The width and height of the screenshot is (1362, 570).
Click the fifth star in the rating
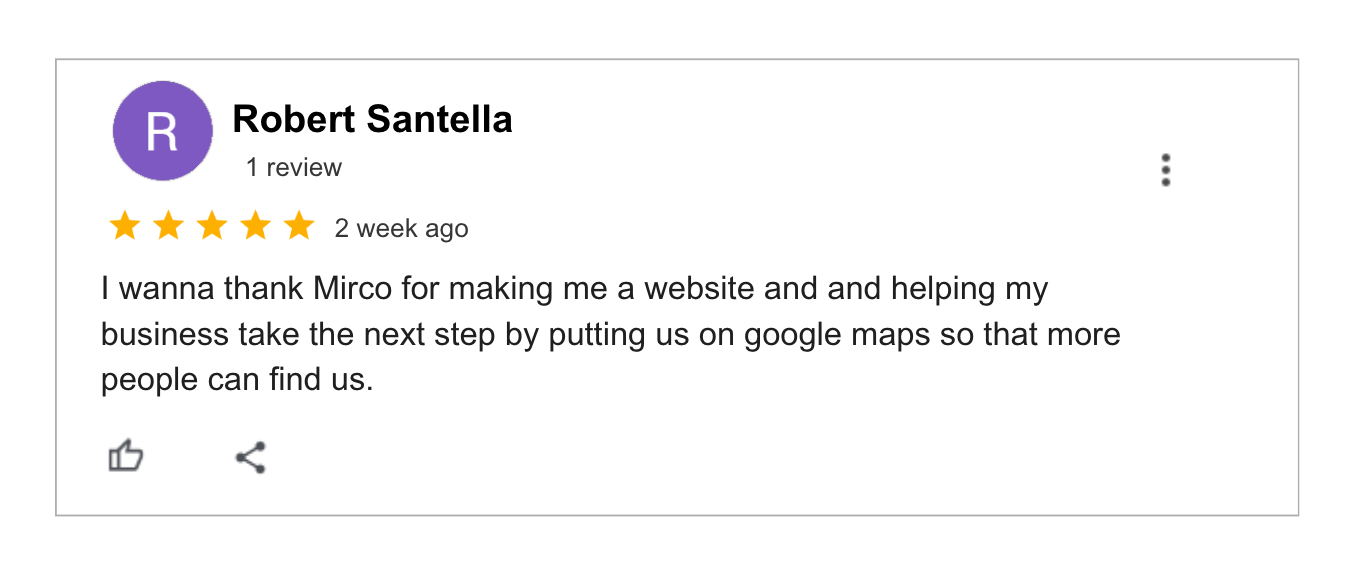[x=299, y=227]
